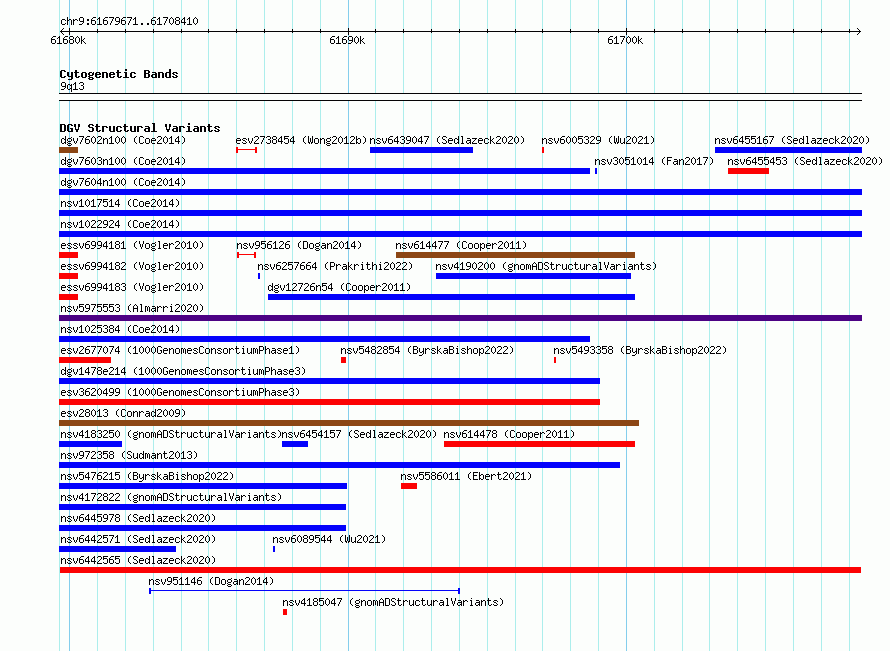Click esv2677074 (1000GenomesConsortiumPhase1) label

(180, 350)
